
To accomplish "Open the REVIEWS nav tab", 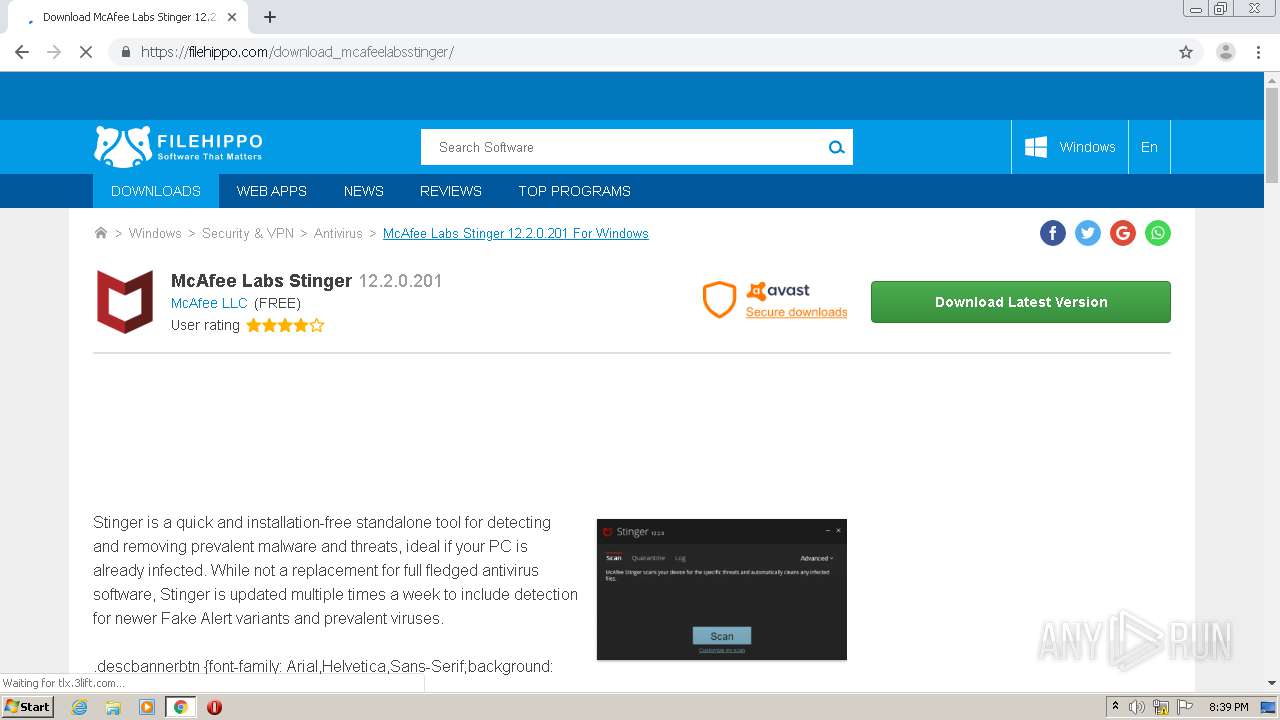I will (x=451, y=191).
